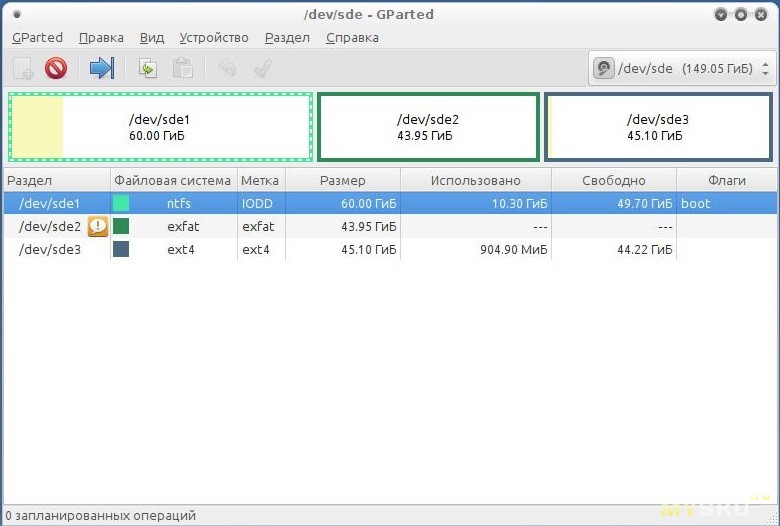Select the /dev/sde2 row in partition list

[390, 226]
